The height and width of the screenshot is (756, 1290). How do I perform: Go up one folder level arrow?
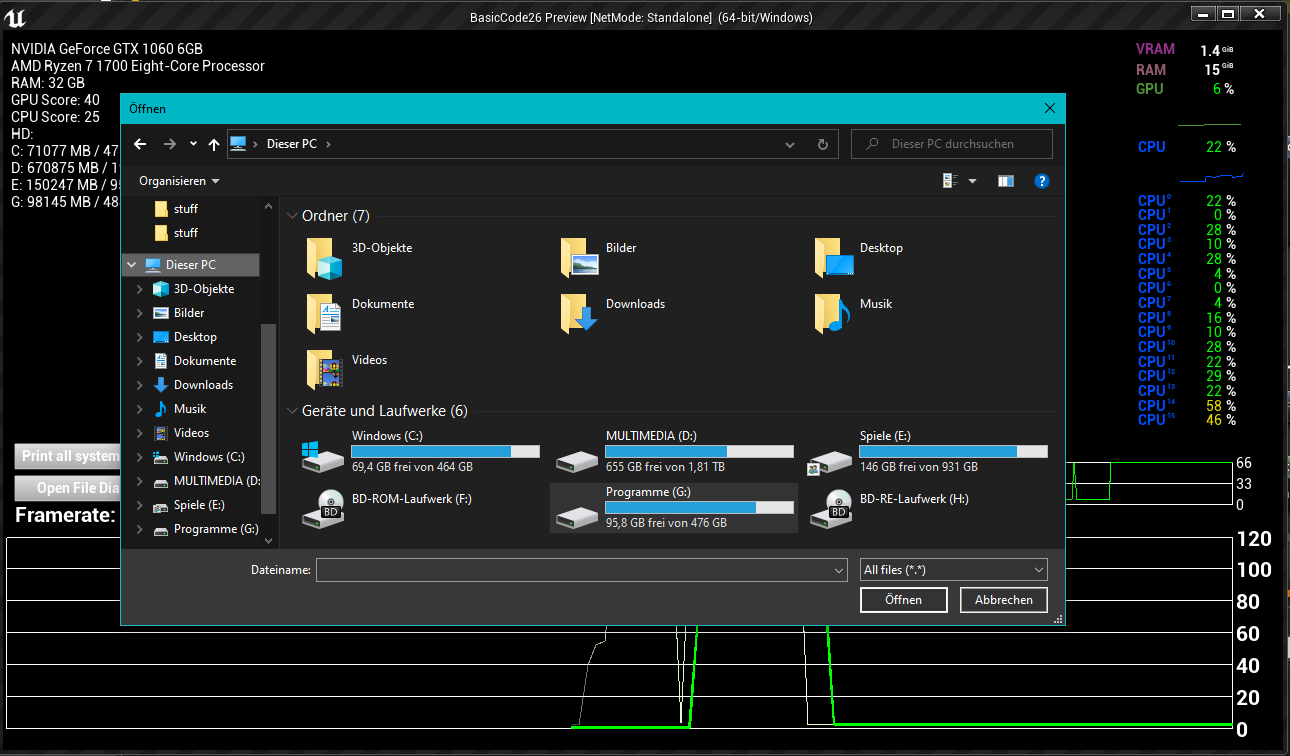(x=213, y=144)
